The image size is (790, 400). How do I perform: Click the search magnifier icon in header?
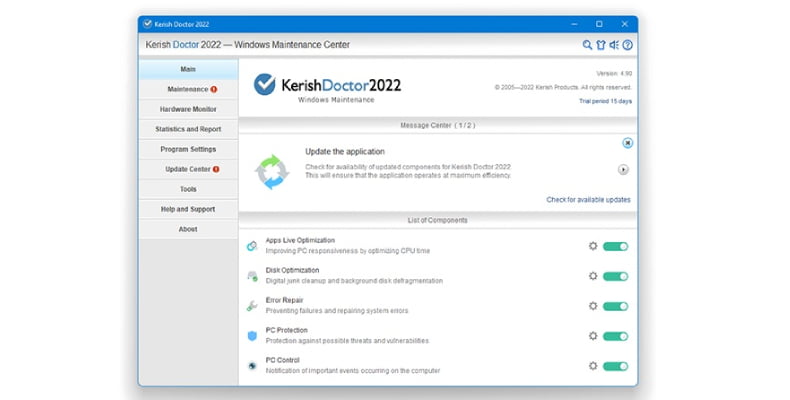click(588, 45)
